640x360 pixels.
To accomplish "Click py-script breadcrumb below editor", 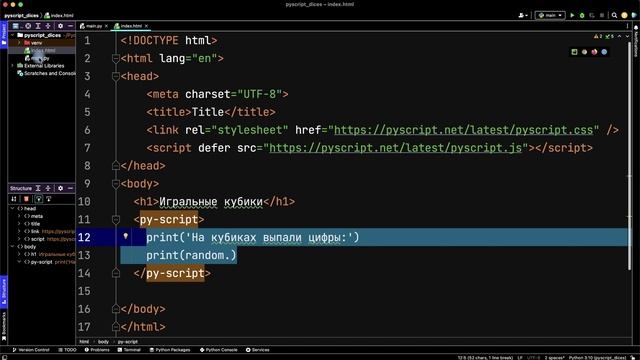I will click(x=128, y=342).
